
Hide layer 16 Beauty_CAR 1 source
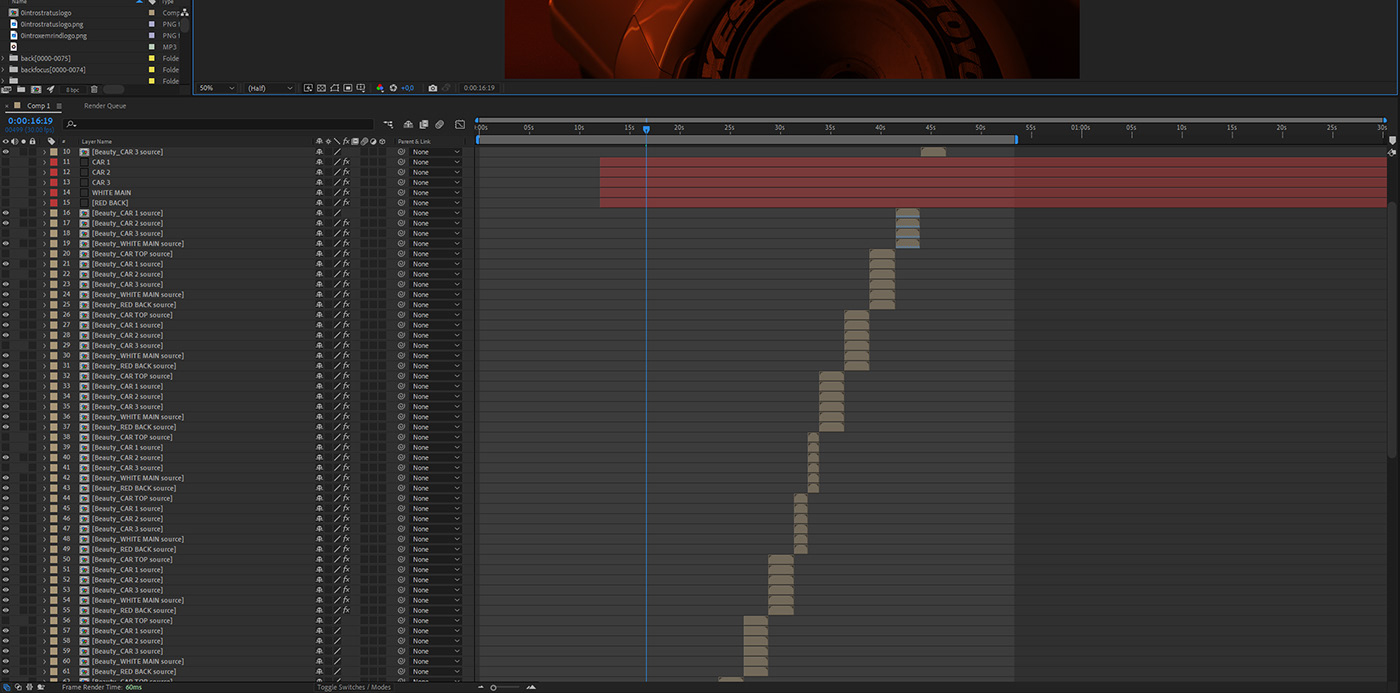pyautogui.click(x=6, y=213)
